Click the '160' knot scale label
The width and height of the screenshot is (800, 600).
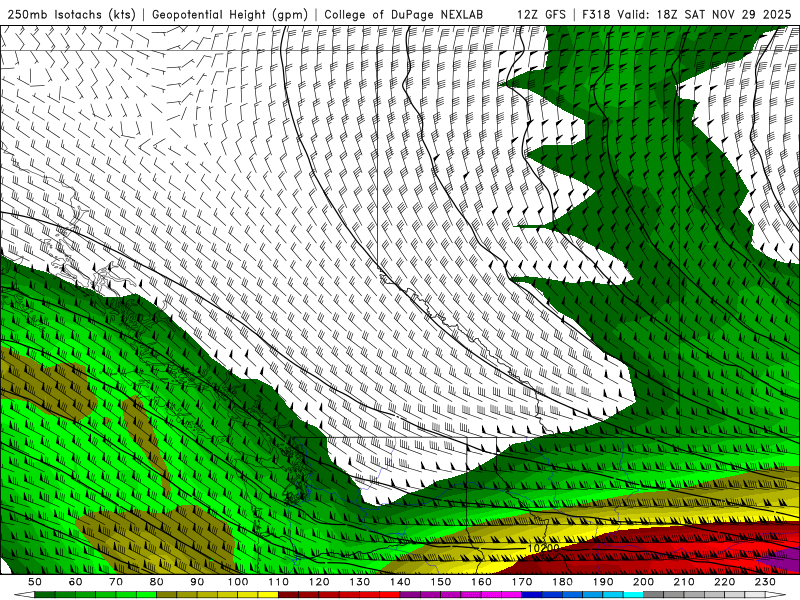coord(481,582)
